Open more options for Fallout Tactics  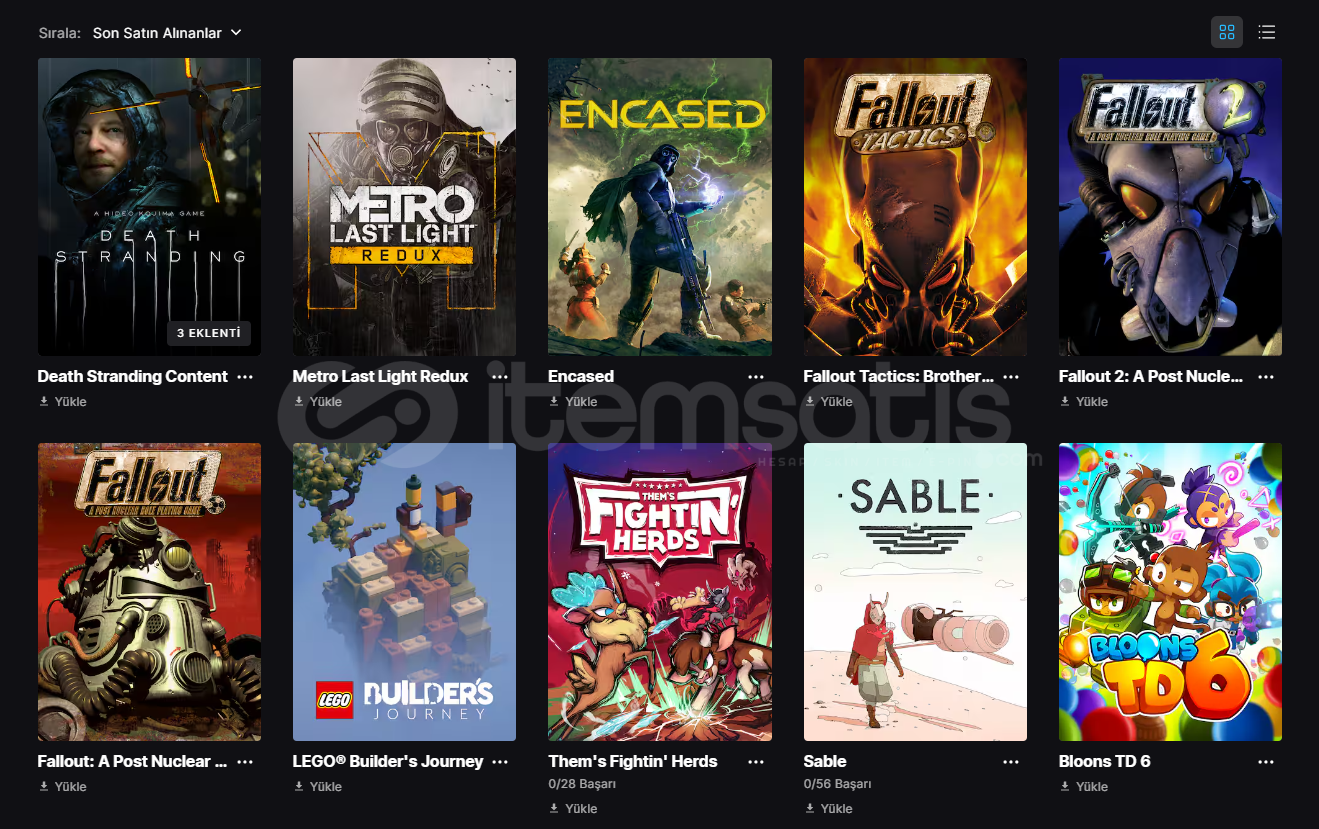[x=1011, y=377]
